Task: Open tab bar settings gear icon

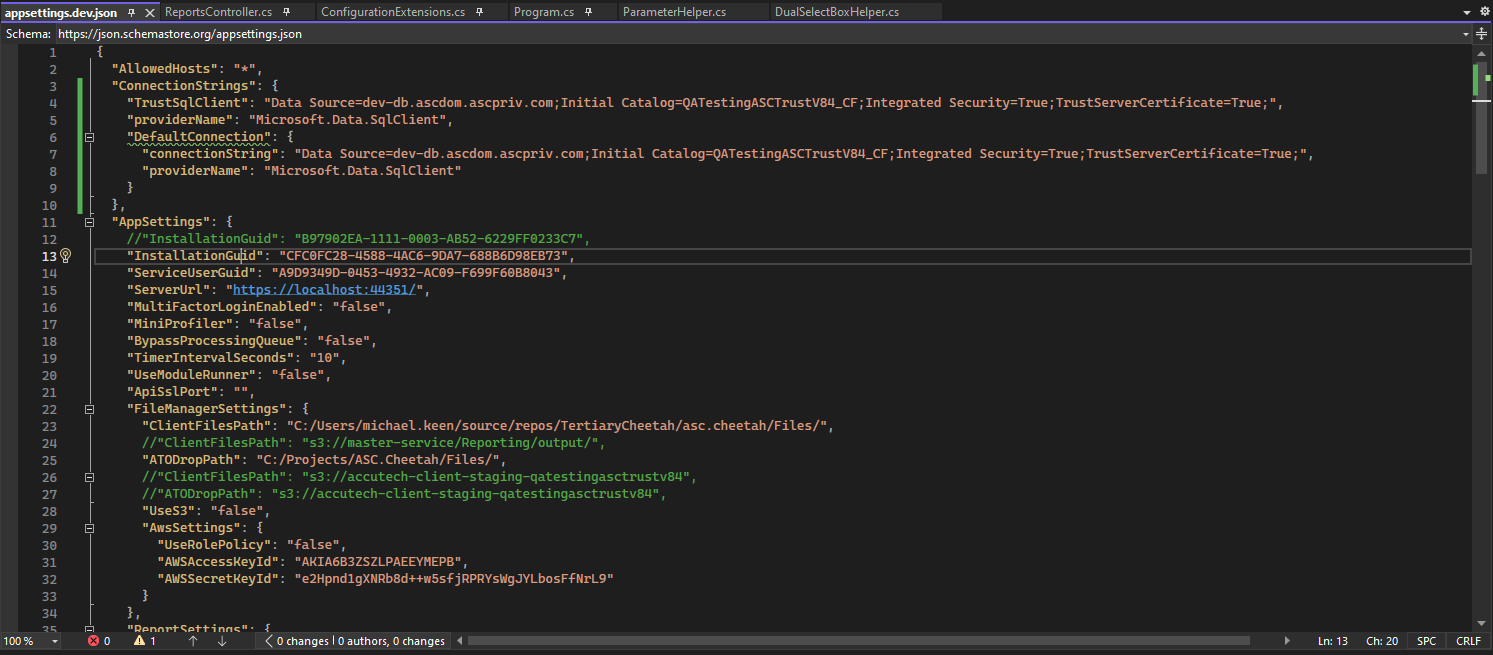Action: [1484, 12]
